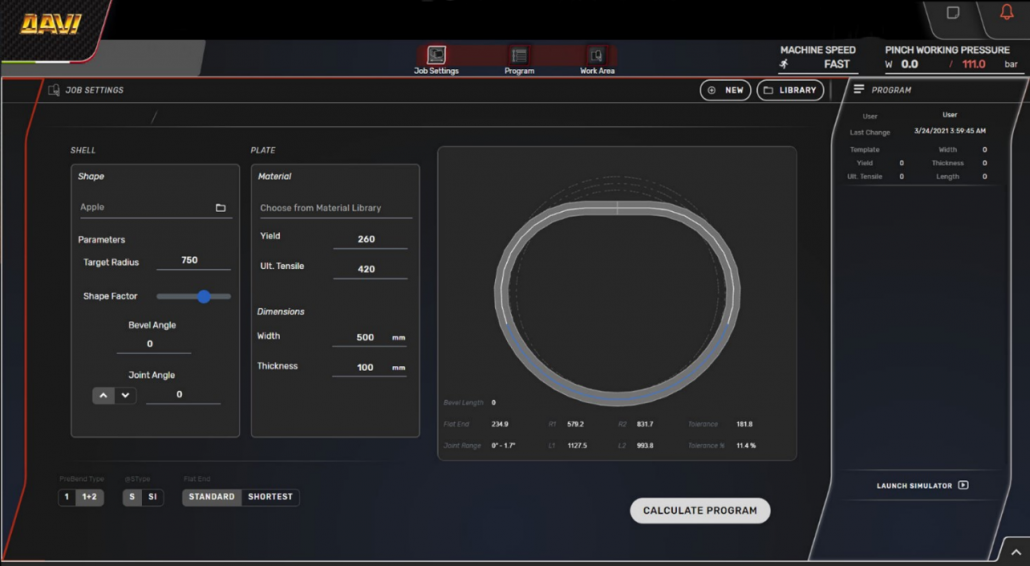
Task: Switch the type toggle to SI
Action: pos(153,497)
